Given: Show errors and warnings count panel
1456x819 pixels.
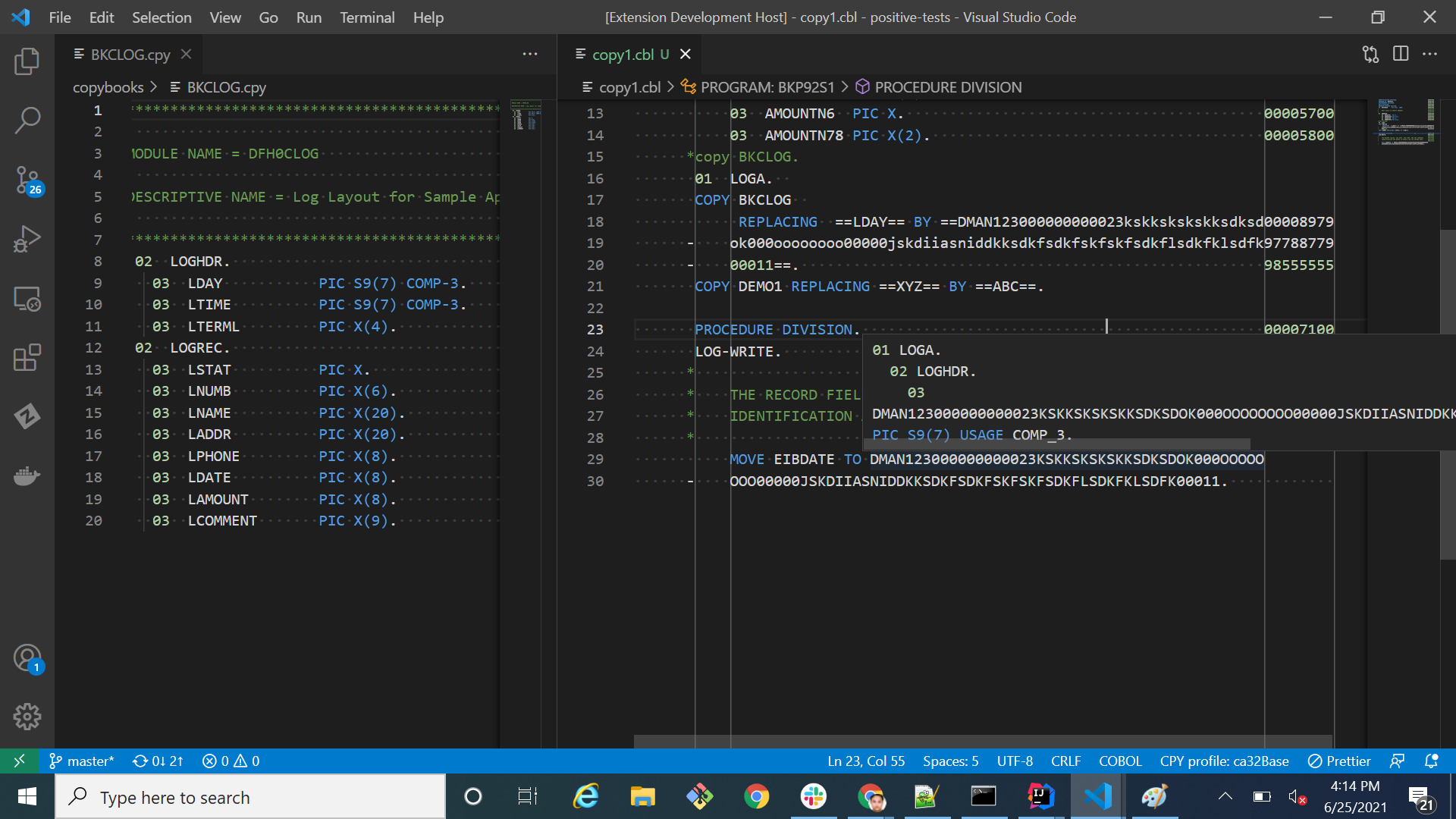Looking at the screenshot, I should click(231, 761).
